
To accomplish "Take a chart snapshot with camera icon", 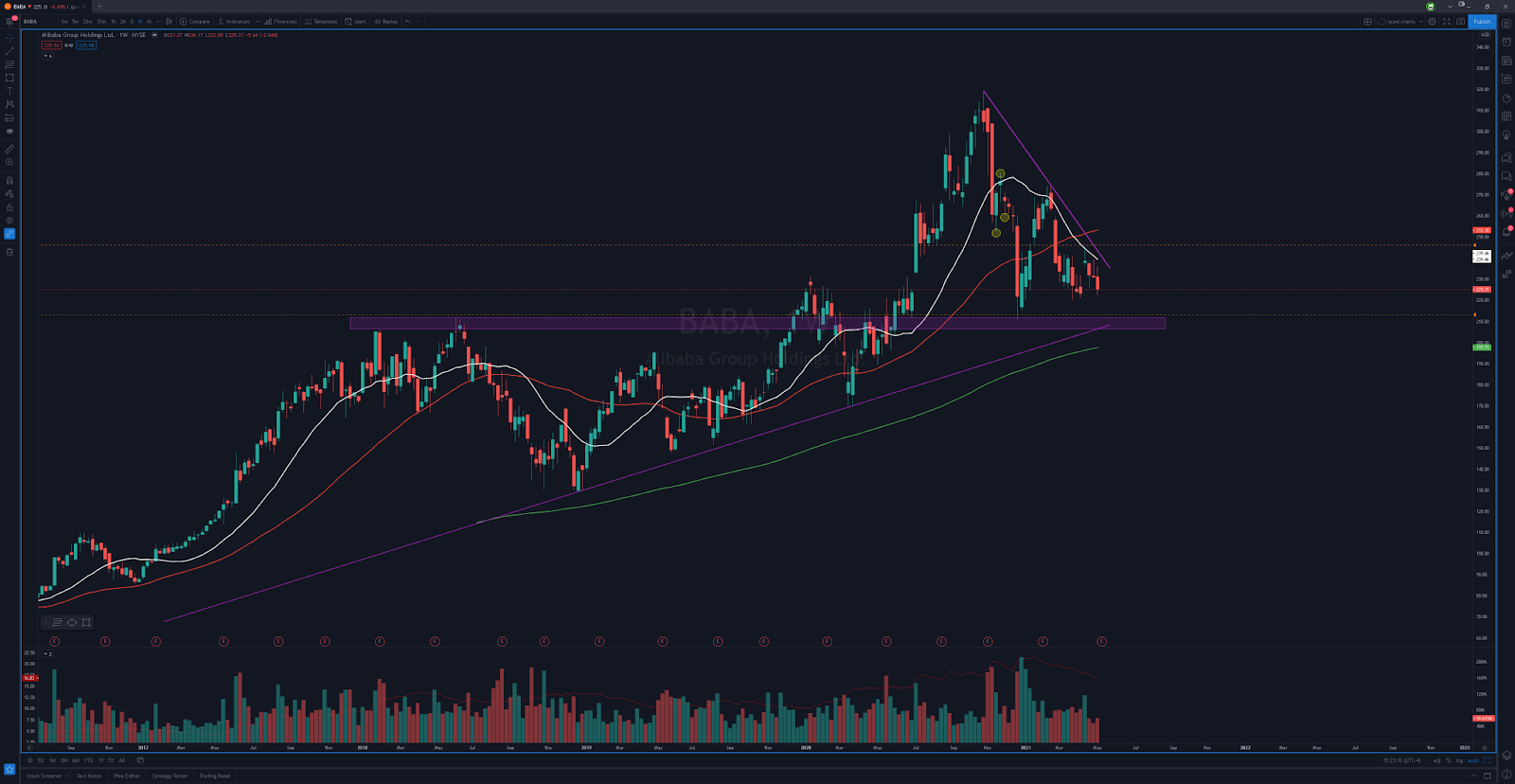I will coord(1460,21).
